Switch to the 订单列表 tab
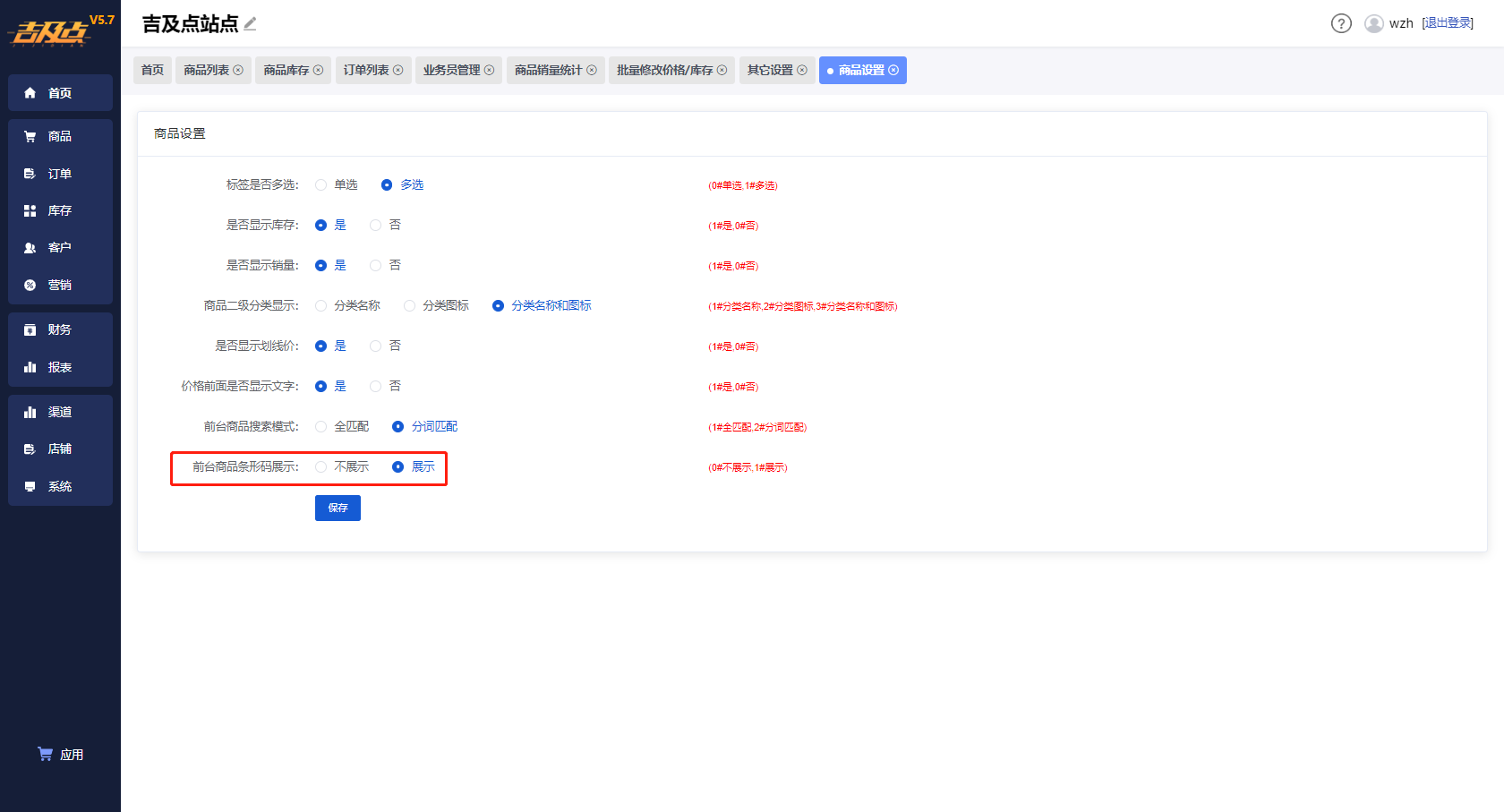The width and height of the screenshot is (1504, 812). [373, 70]
